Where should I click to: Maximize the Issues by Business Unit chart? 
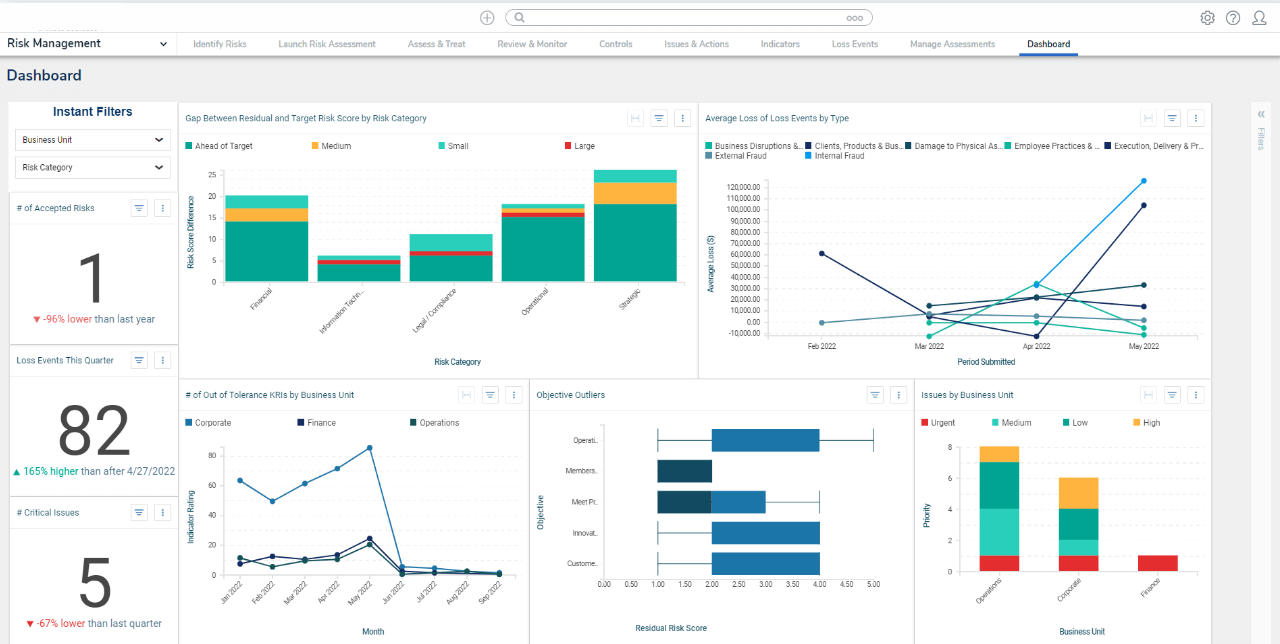1148,395
